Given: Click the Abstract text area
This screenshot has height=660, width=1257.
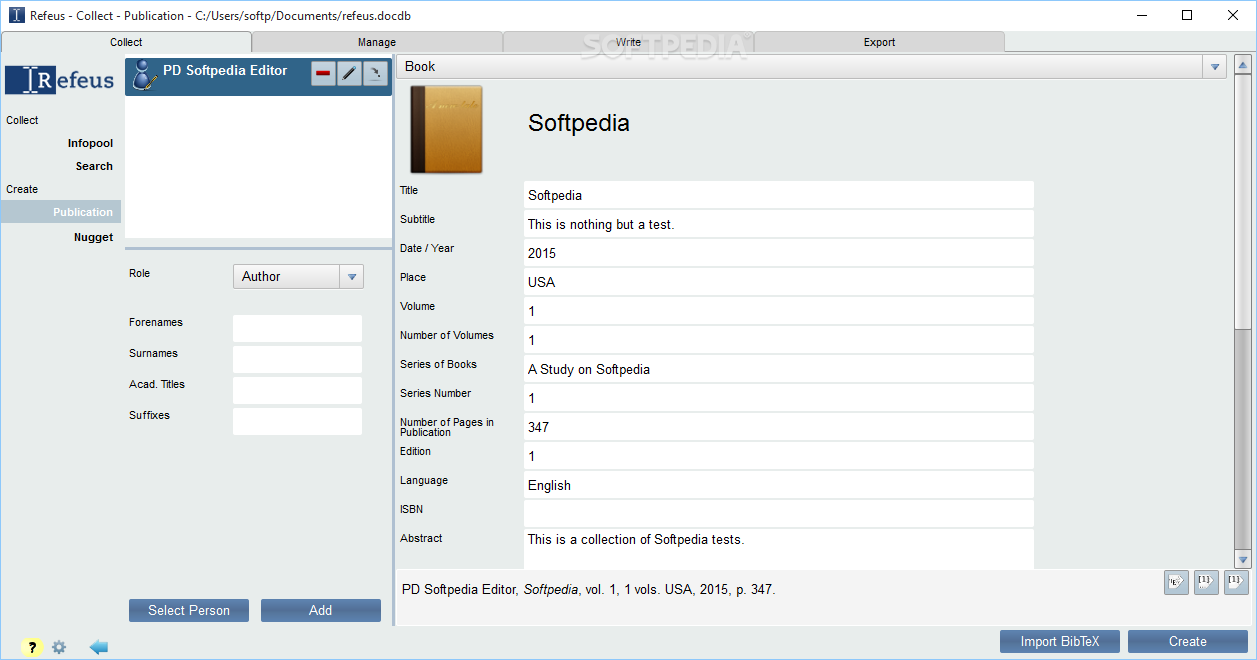Looking at the screenshot, I should point(778,549).
